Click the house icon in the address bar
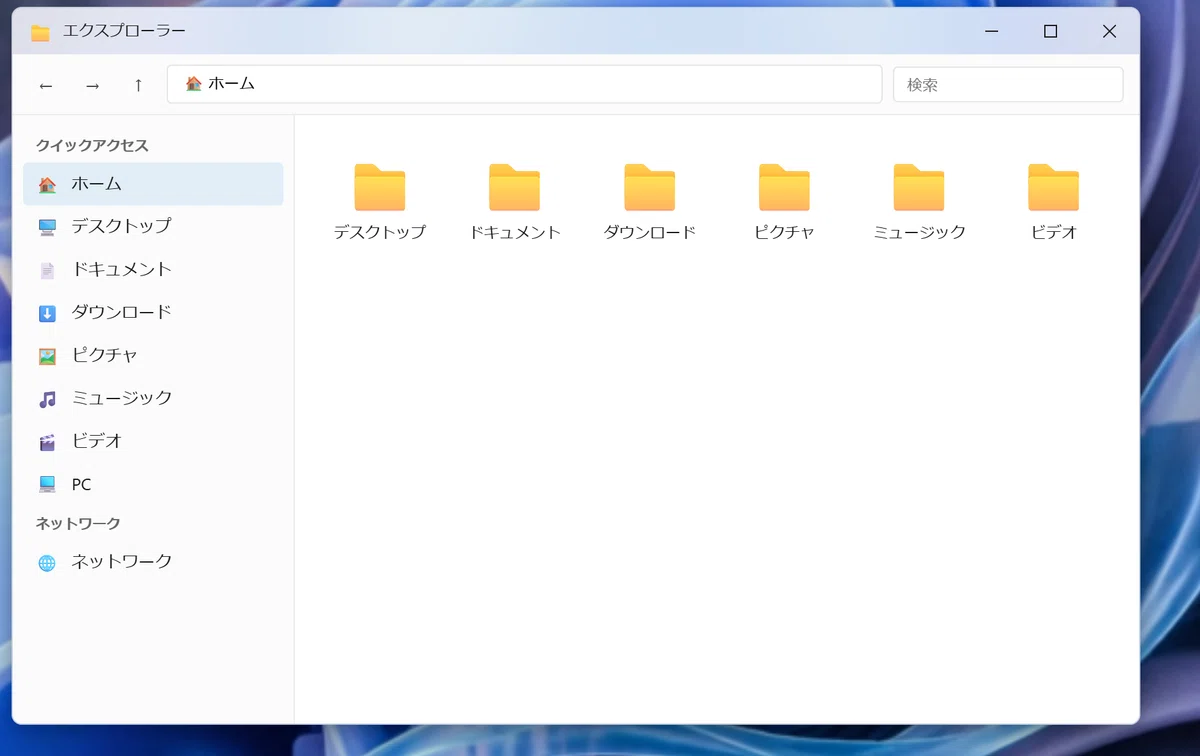Image resolution: width=1200 pixels, height=756 pixels. coord(194,84)
